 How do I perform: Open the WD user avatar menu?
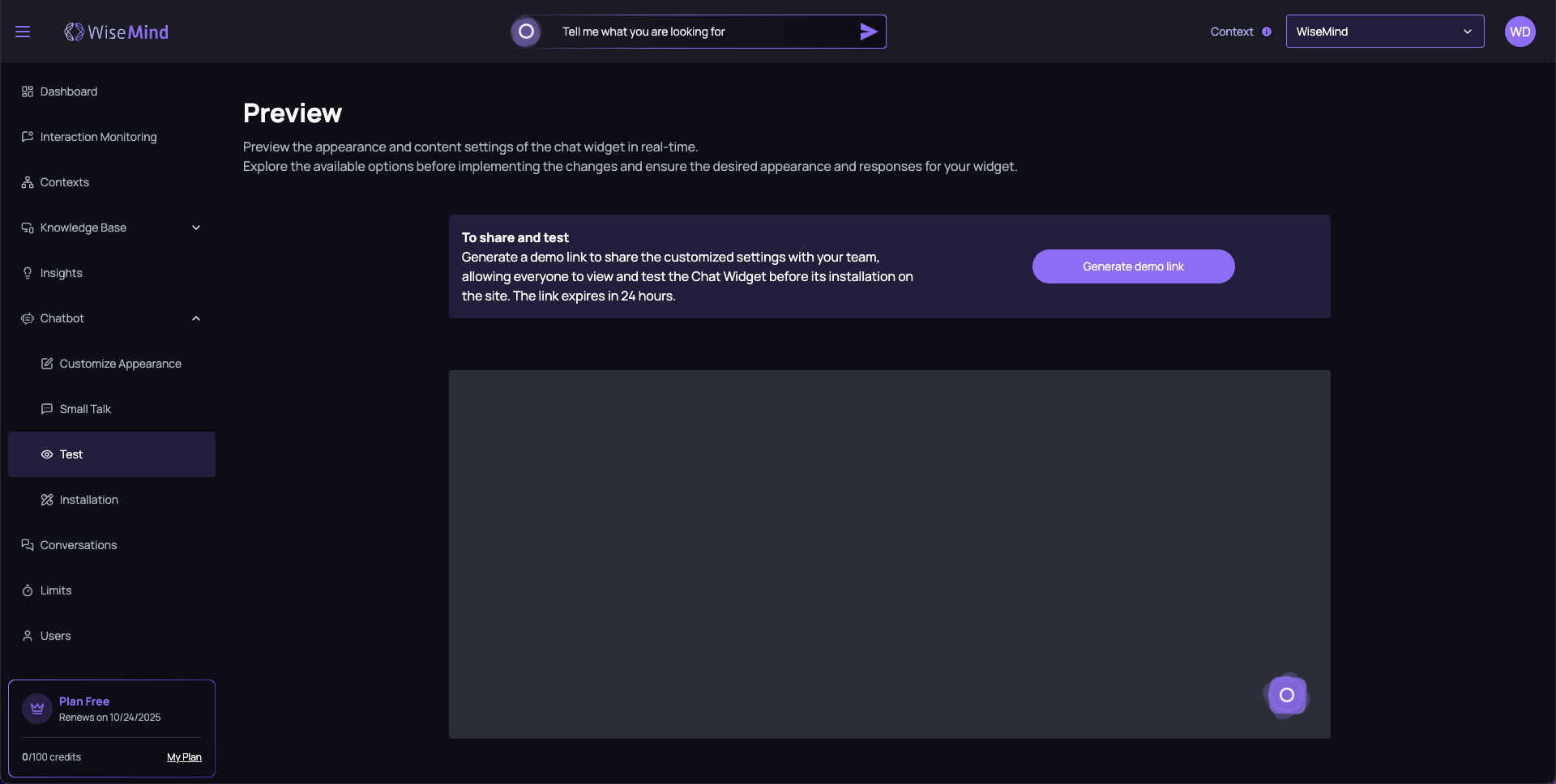pos(1520,32)
